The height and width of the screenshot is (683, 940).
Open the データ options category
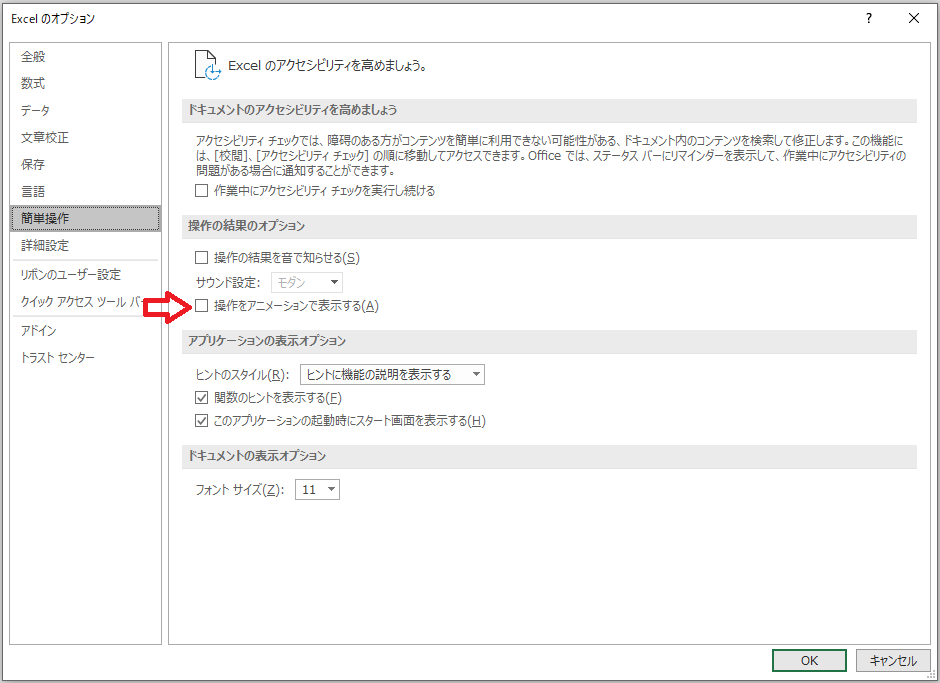[86, 110]
